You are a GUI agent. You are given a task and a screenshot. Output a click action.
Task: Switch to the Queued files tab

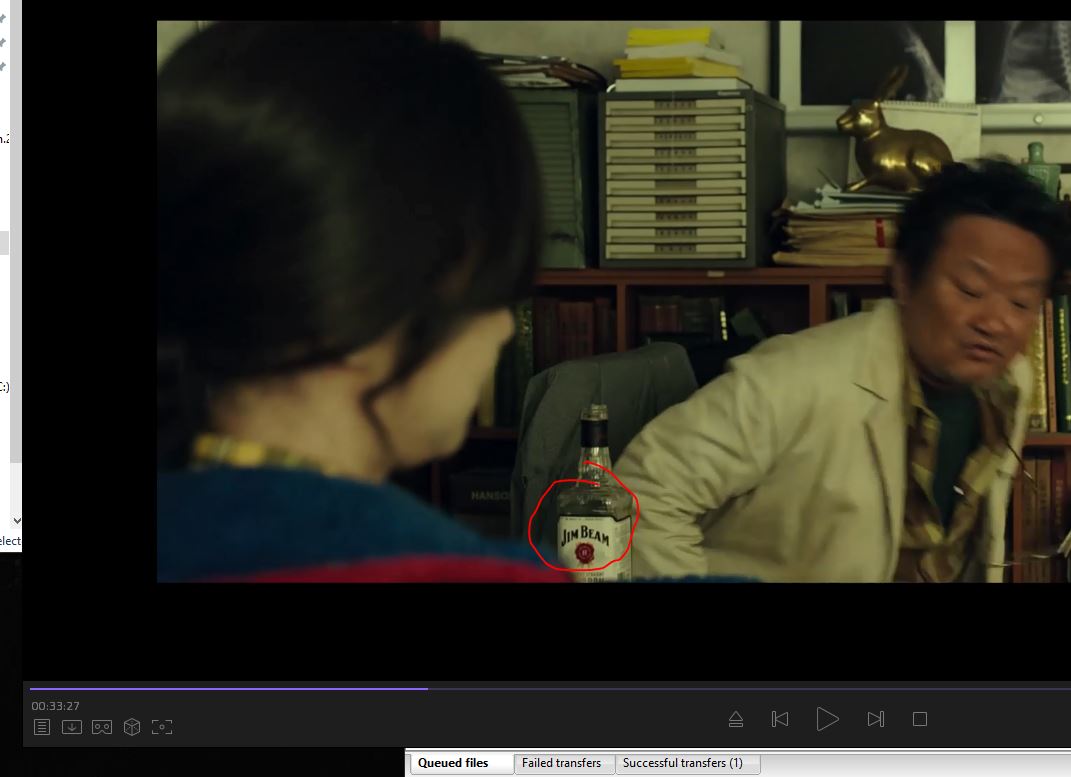453,763
